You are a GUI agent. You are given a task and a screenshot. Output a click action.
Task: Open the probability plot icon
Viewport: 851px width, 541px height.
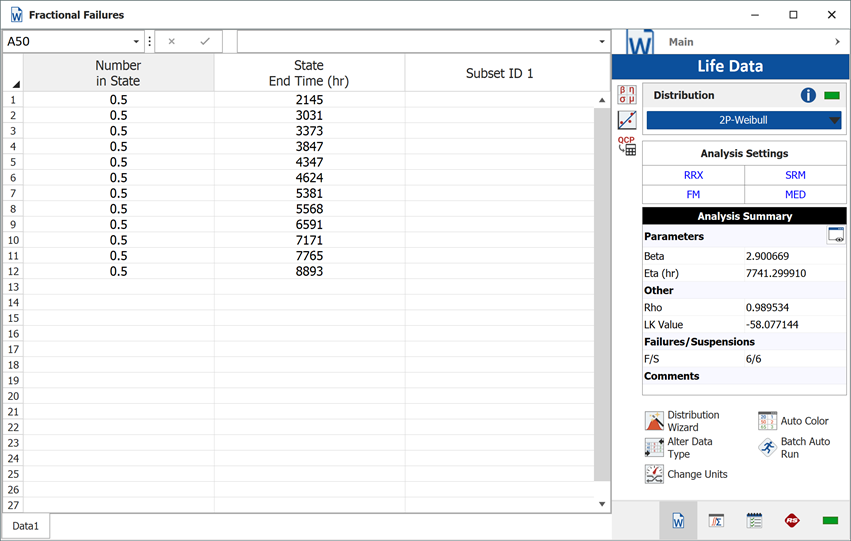[627, 120]
